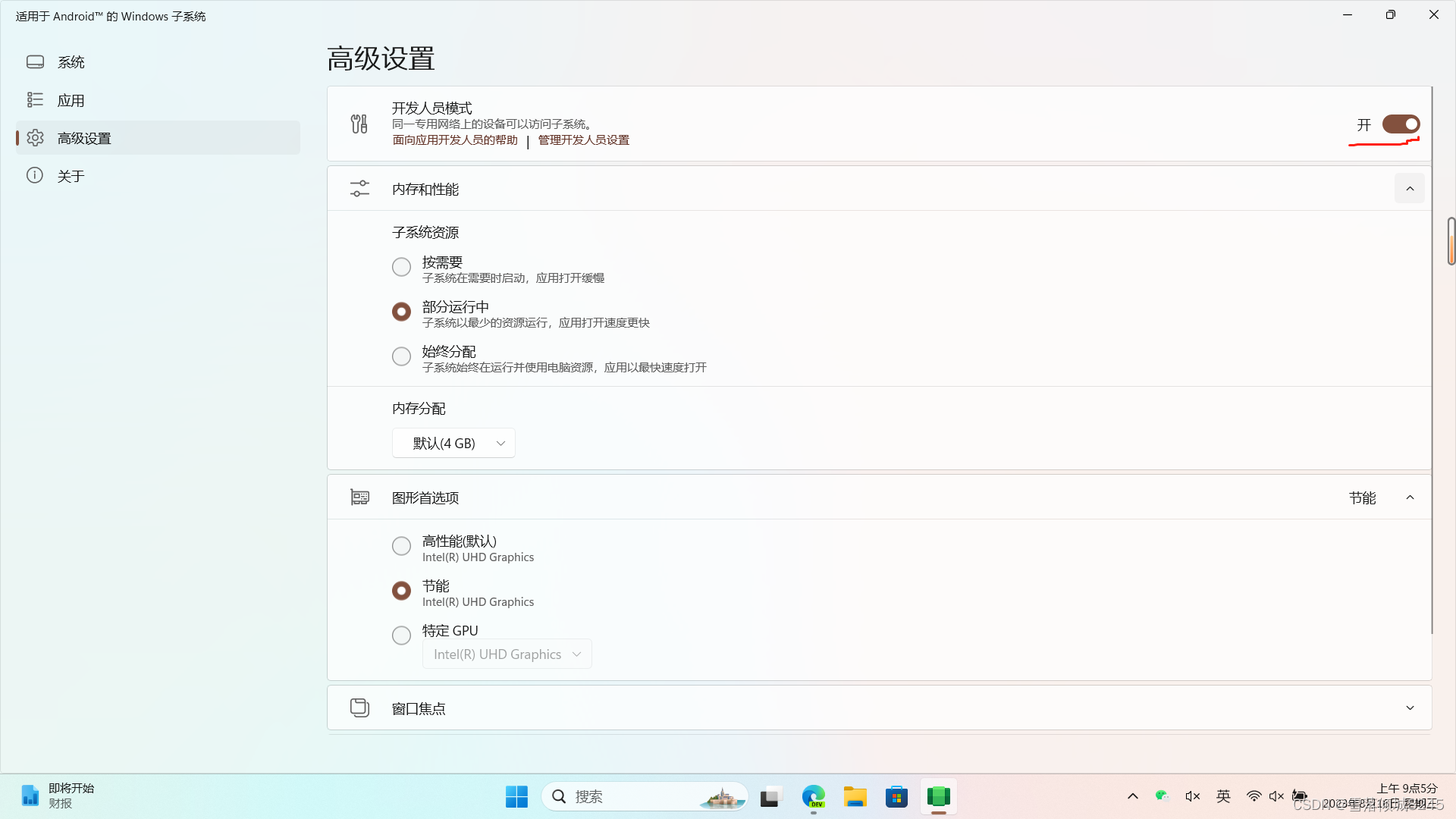Expand the 窗口焦点 section
The image size is (1456, 819).
click(x=1409, y=708)
